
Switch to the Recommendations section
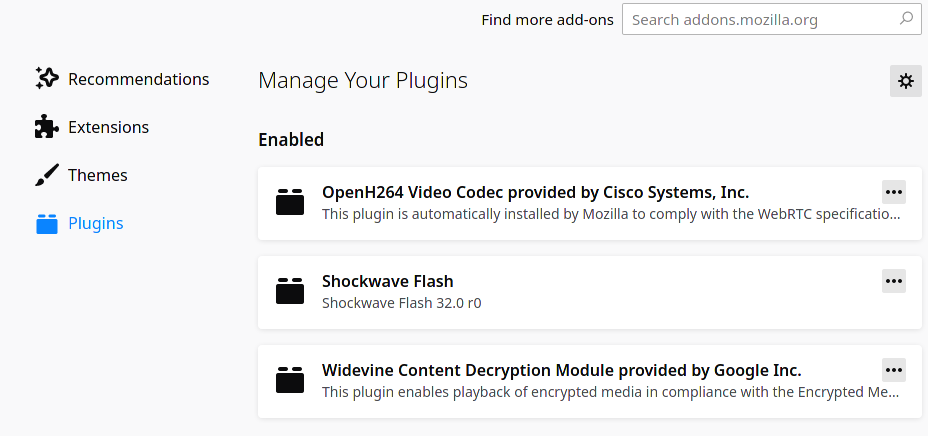click(138, 79)
